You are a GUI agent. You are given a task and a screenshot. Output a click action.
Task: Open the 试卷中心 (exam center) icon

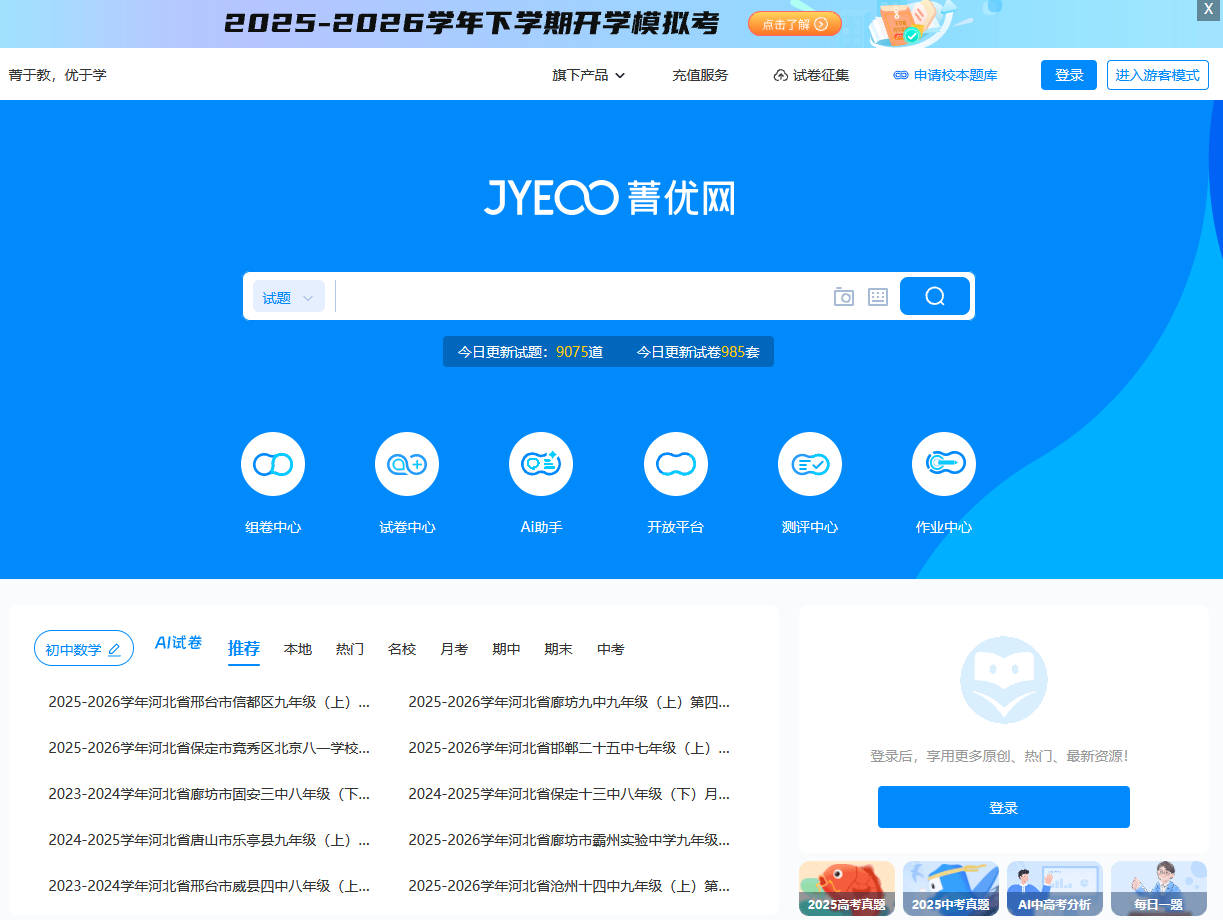tap(406, 463)
